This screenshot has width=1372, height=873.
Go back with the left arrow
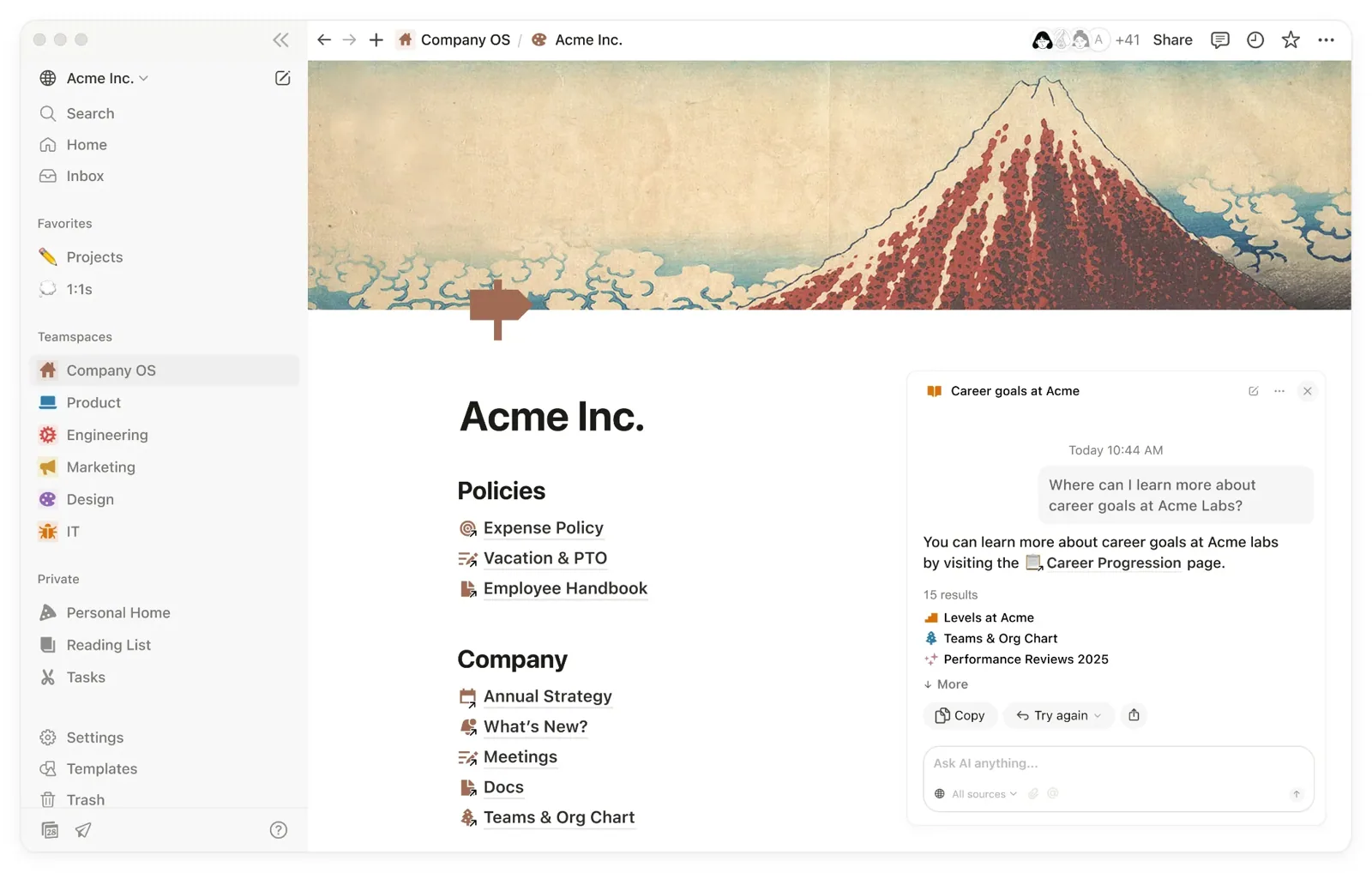click(x=324, y=39)
